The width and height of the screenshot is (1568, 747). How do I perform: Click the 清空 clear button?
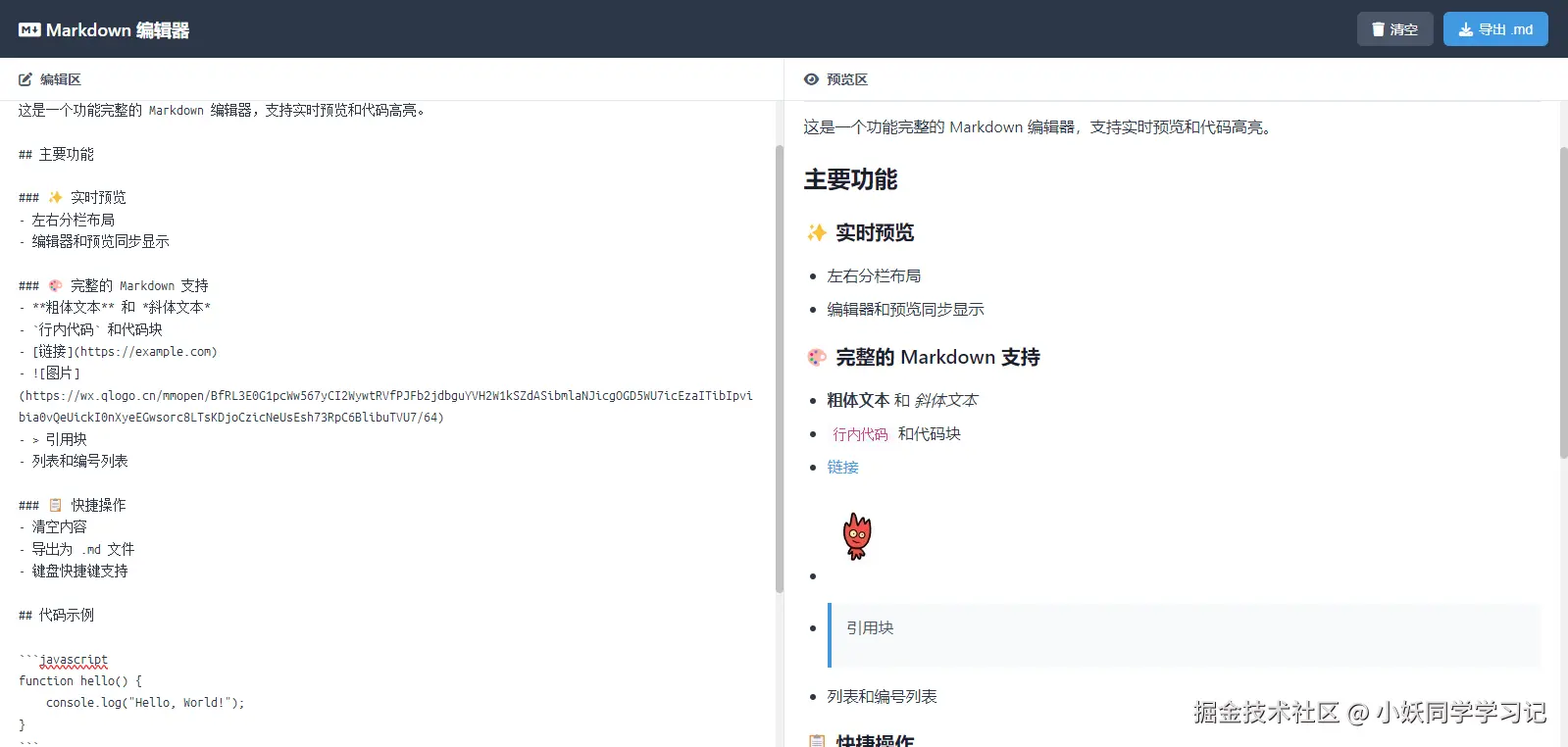tap(1394, 29)
